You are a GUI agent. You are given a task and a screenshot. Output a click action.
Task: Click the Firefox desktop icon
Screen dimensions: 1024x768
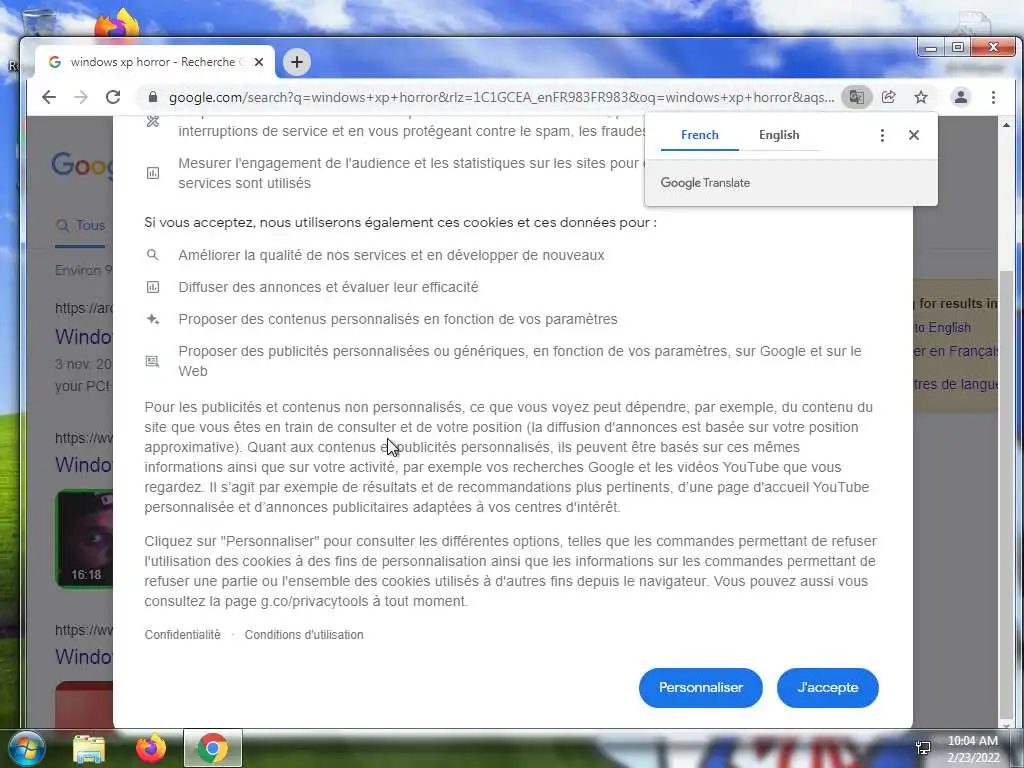click(118, 24)
